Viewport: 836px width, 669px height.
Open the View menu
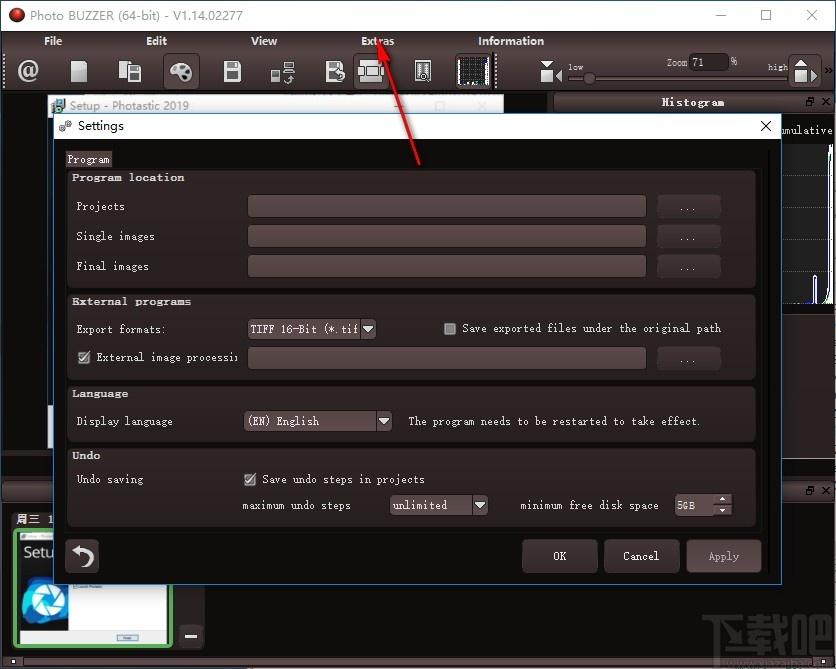(264, 41)
